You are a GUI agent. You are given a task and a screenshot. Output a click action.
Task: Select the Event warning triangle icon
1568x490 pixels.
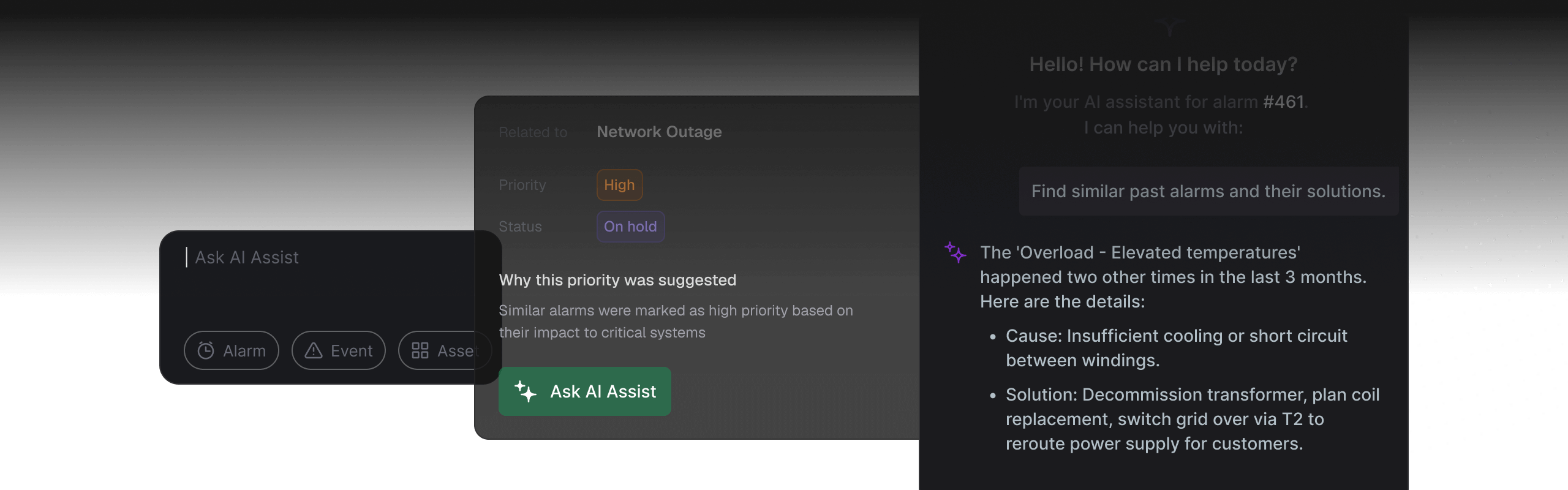click(x=312, y=350)
